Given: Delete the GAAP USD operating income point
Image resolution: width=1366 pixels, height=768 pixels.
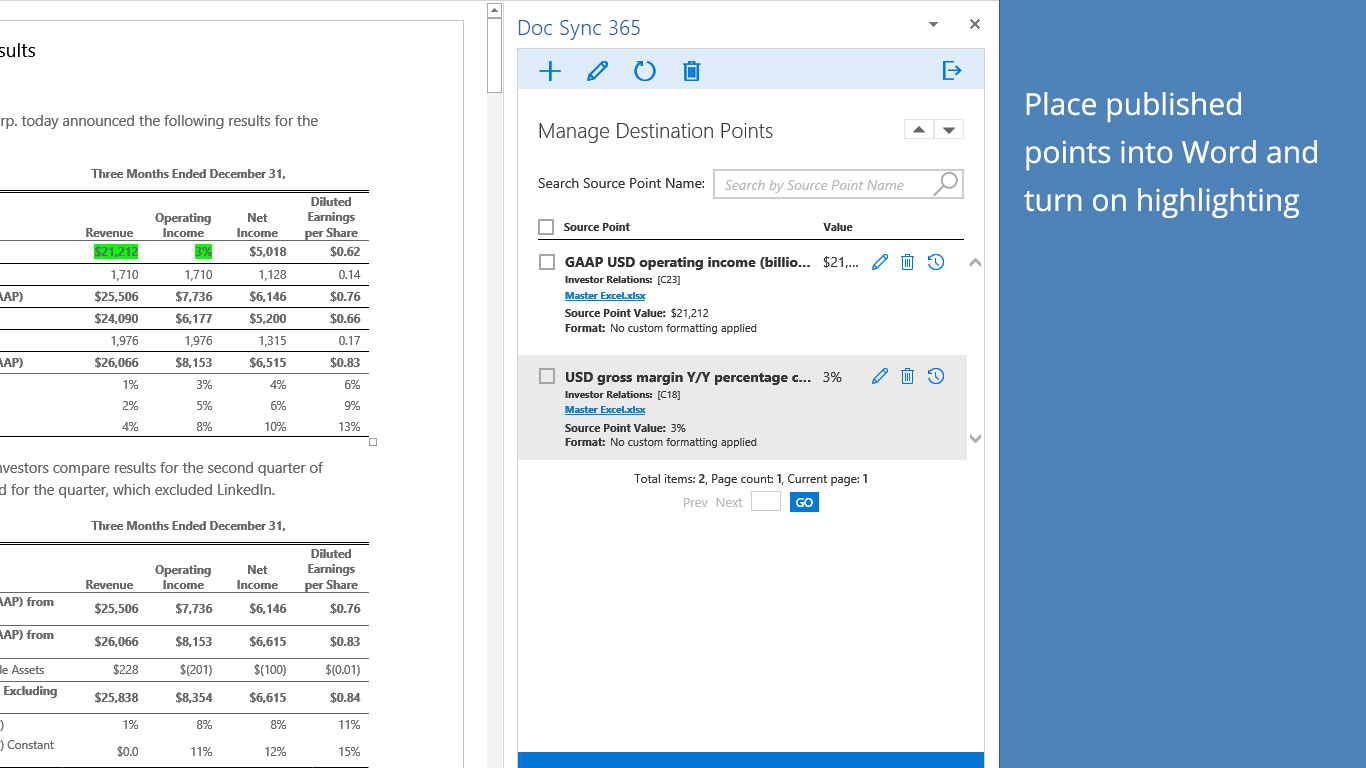Looking at the screenshot, I should click(x=907, y=262).
